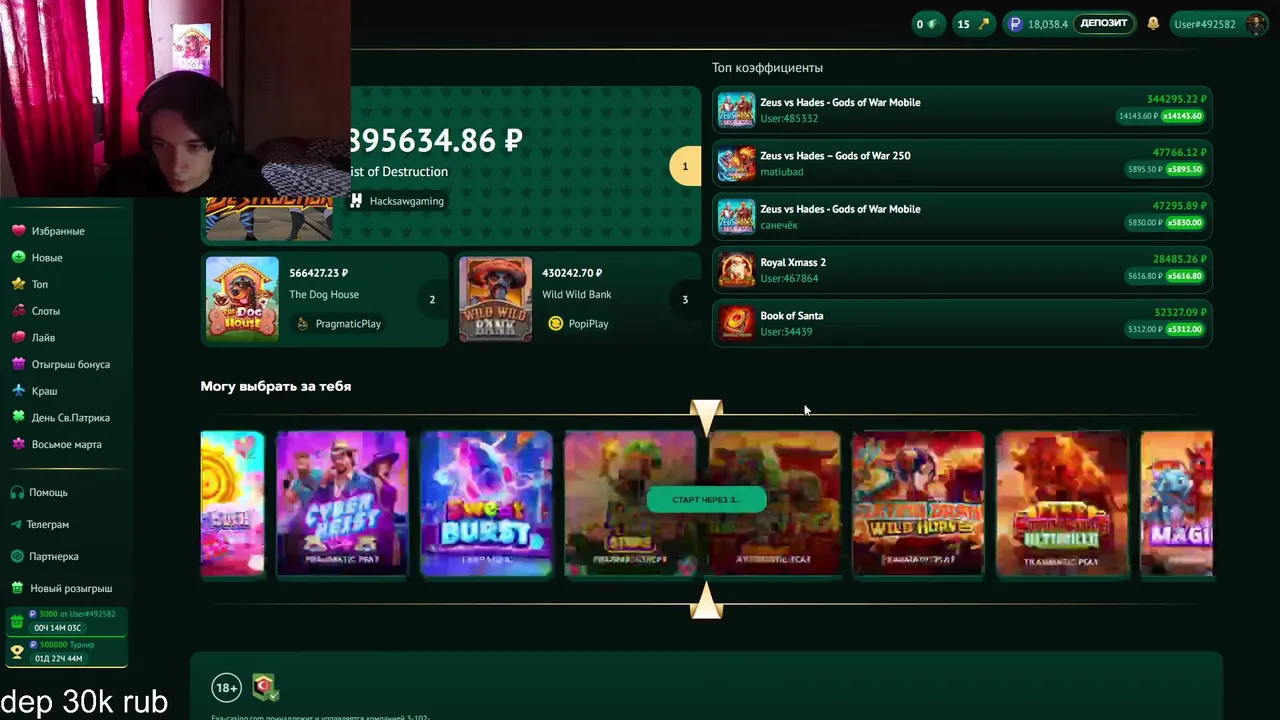Click the PragmaticPlay provider icon
Viewport: 1280px width, 720px height.
point(303,324)
